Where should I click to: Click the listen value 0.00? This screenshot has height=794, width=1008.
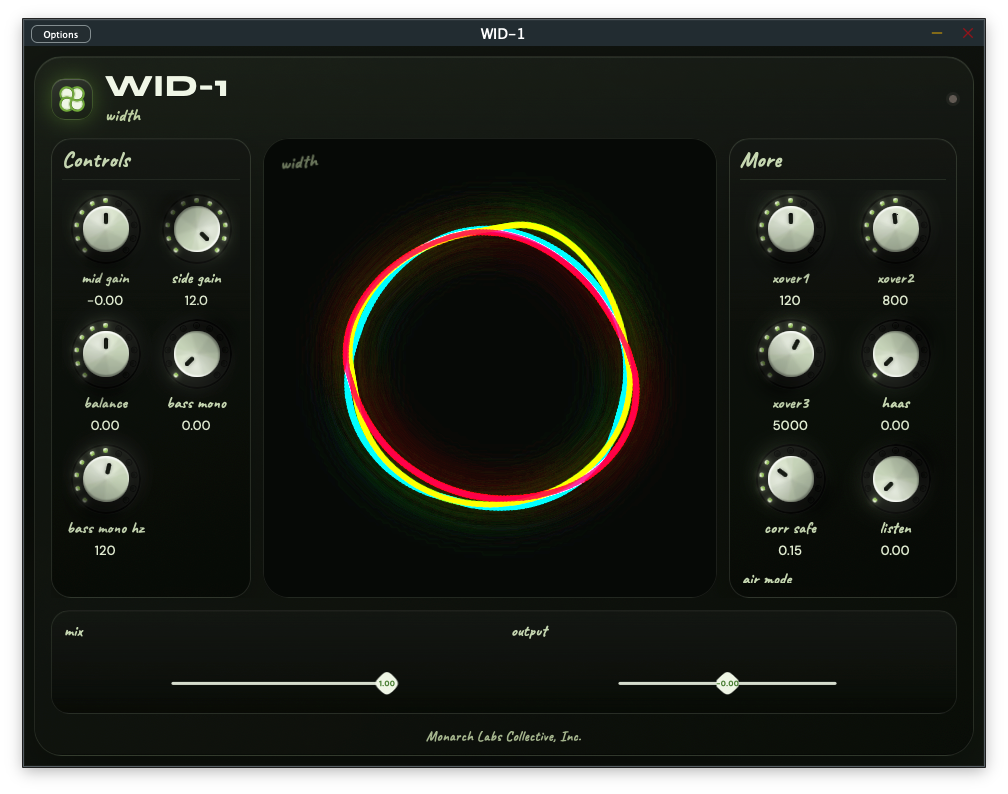point(895,550)
